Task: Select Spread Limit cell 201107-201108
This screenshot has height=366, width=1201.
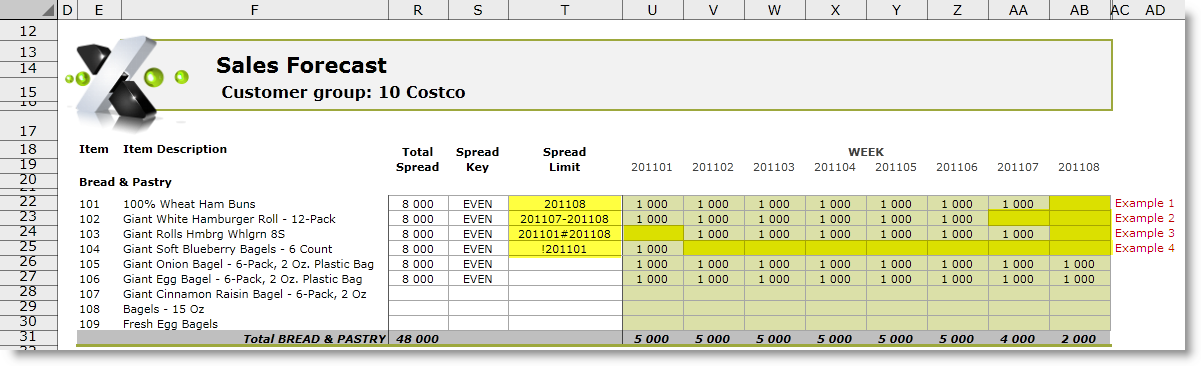Action: coord(565,218)
